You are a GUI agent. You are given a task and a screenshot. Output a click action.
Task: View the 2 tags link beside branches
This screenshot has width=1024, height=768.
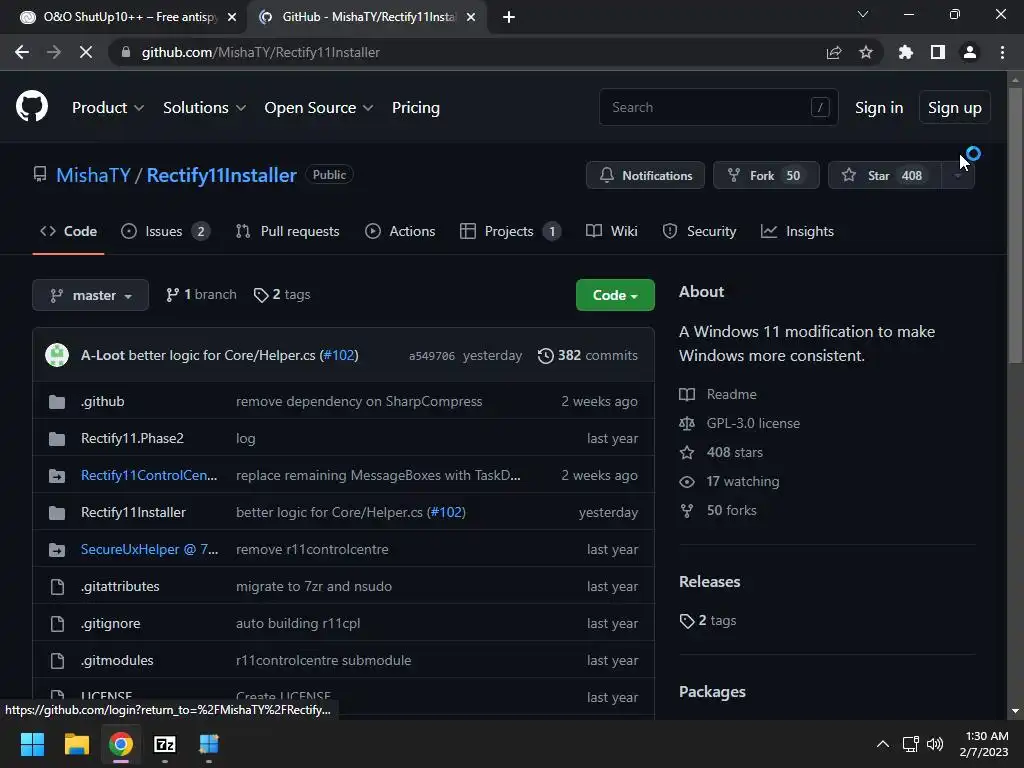point(282,295)
